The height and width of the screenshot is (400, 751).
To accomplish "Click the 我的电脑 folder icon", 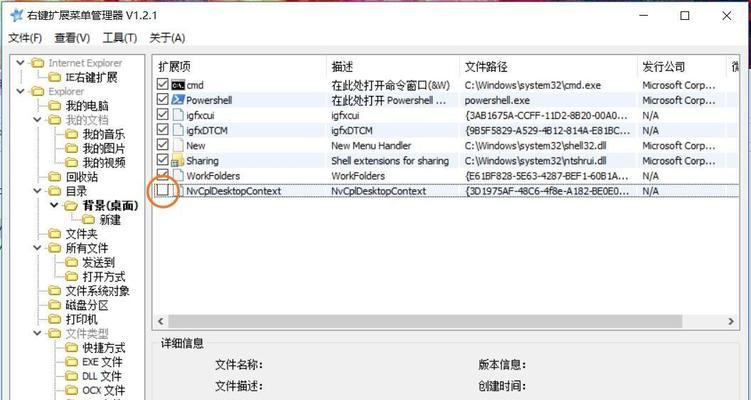I will click(55, 105).
